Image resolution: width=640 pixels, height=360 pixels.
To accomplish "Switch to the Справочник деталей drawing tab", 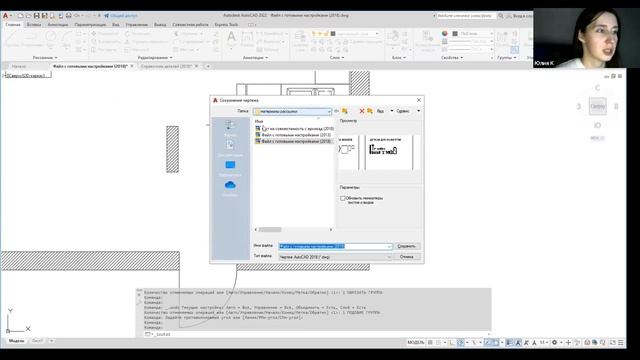I will [166, 66].
